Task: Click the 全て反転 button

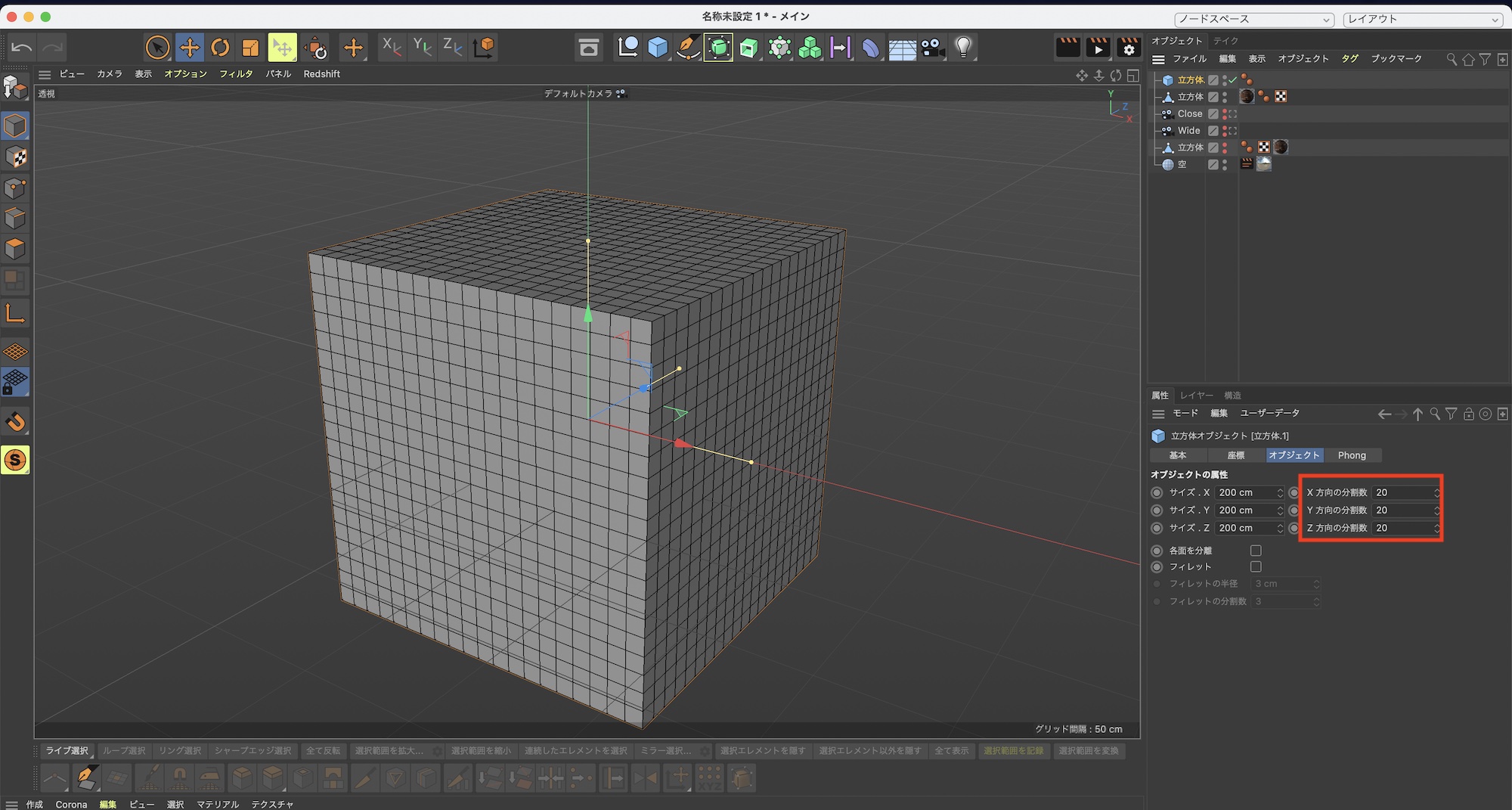Action: 323,751
